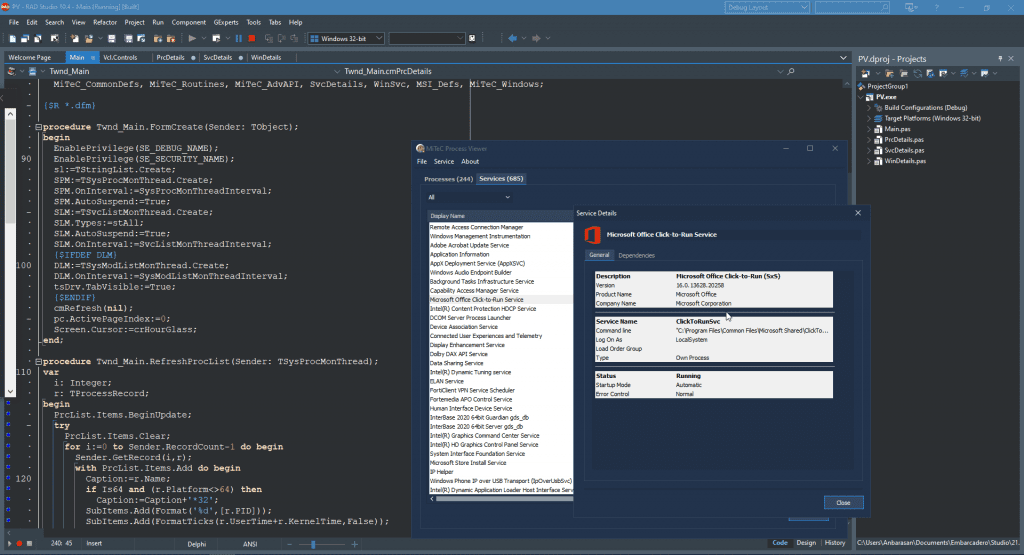Image resolution: width=1024 pixels, height=555 pixels.
Task: Switch to Dependencies tab in Service Details
Action: click(636, 255)
